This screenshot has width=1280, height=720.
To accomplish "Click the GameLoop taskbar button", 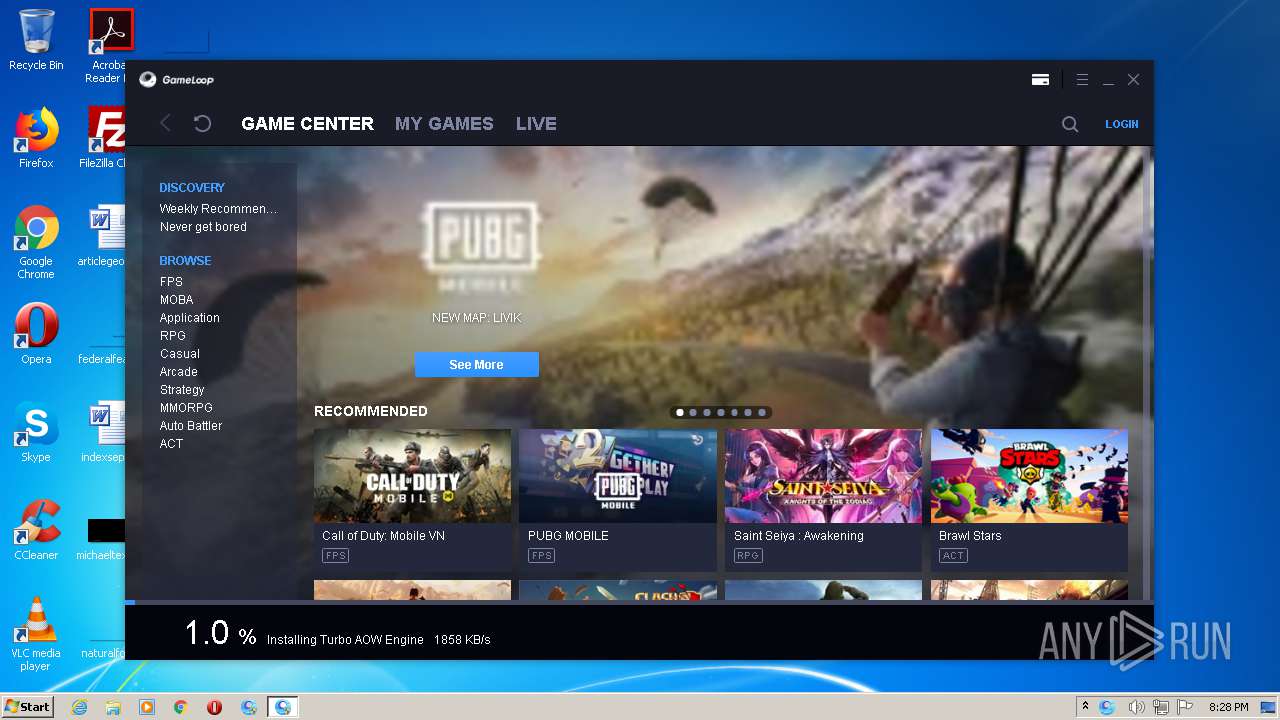I will [x=283, y=707].
